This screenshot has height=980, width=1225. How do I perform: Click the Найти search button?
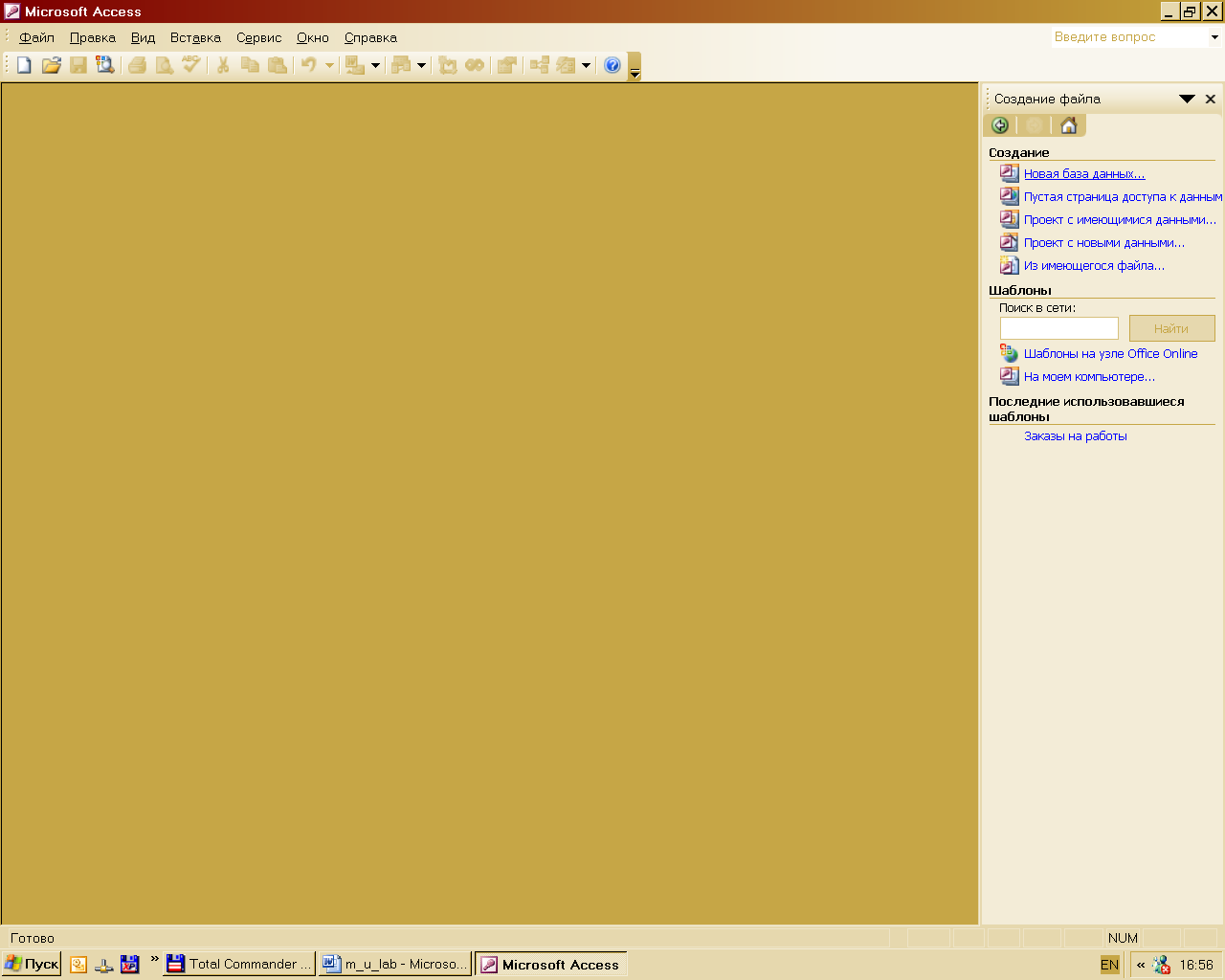[1171, 328]
